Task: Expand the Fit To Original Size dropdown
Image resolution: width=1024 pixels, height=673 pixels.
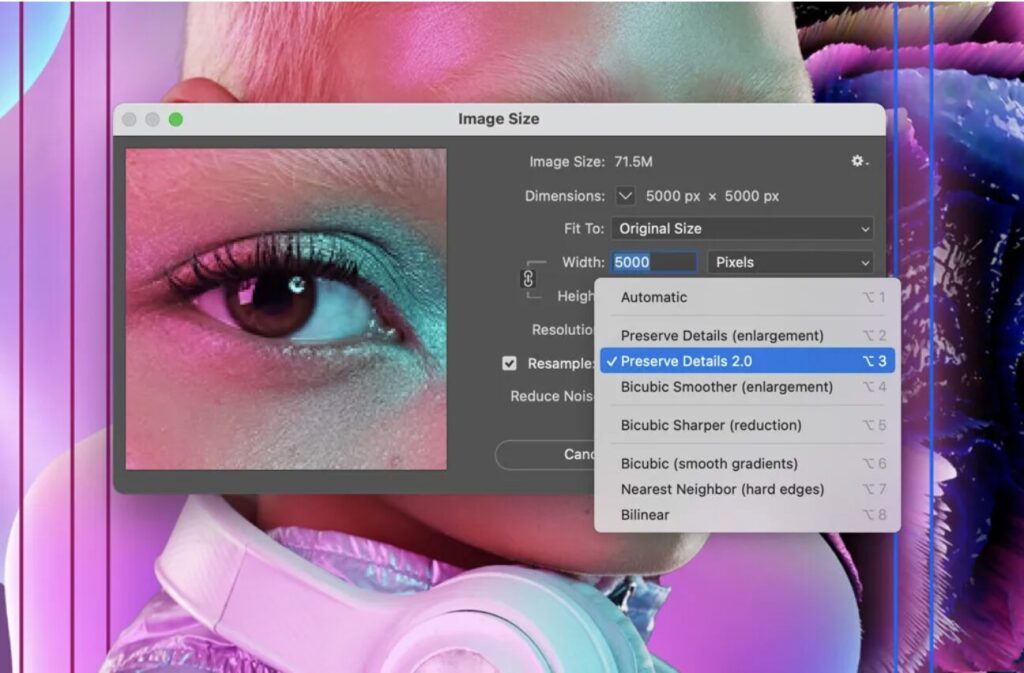Action: coord(743,229)
